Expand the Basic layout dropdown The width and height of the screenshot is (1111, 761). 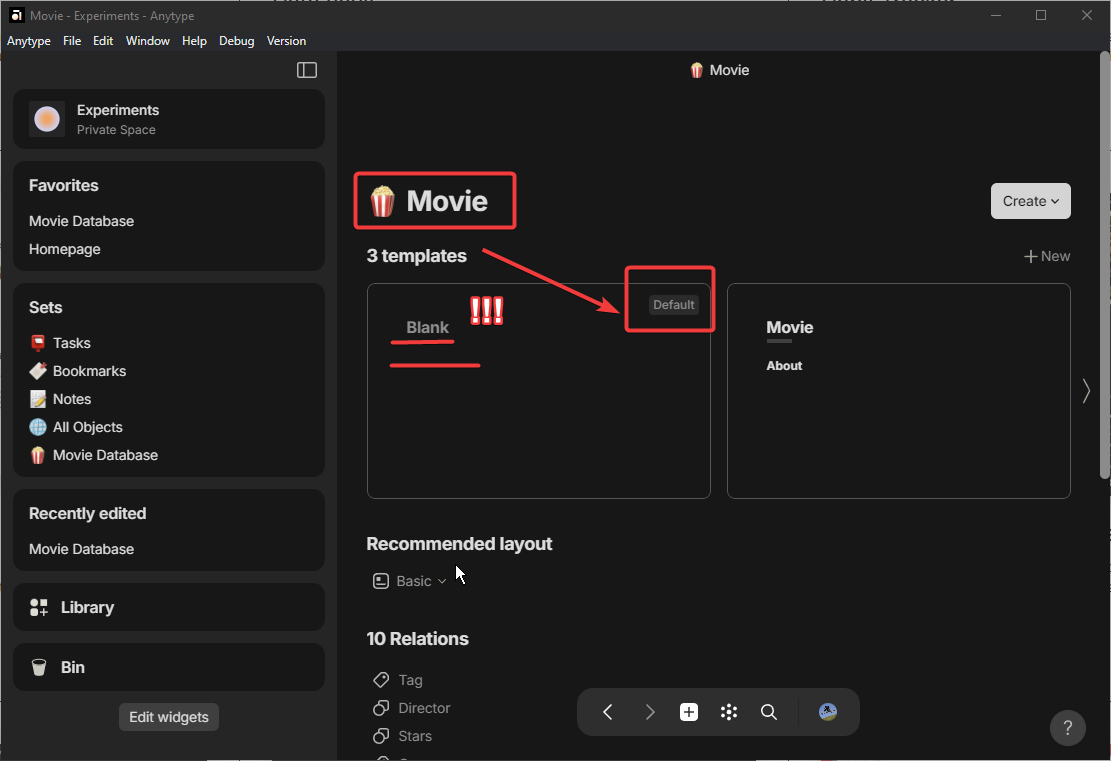coord(410,581)
